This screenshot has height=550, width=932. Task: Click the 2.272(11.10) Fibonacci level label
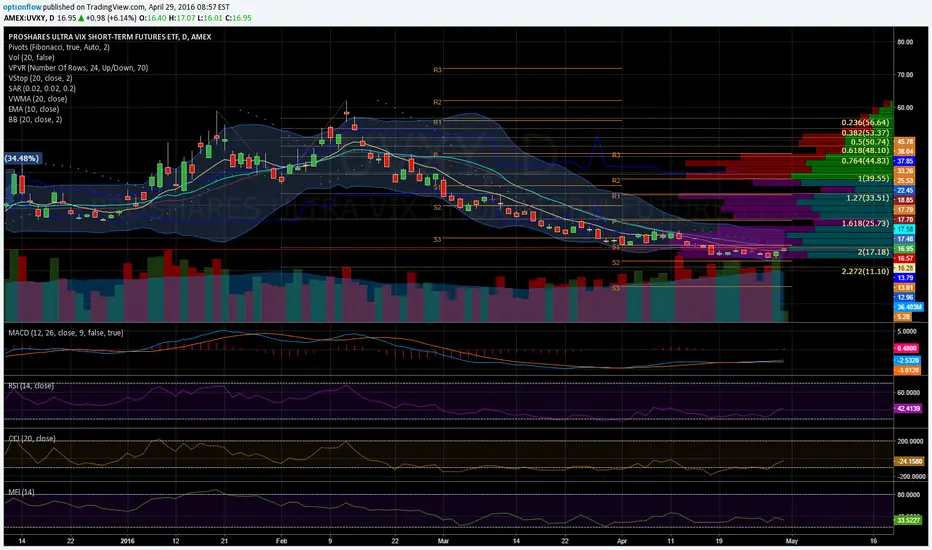click(865, 271)
